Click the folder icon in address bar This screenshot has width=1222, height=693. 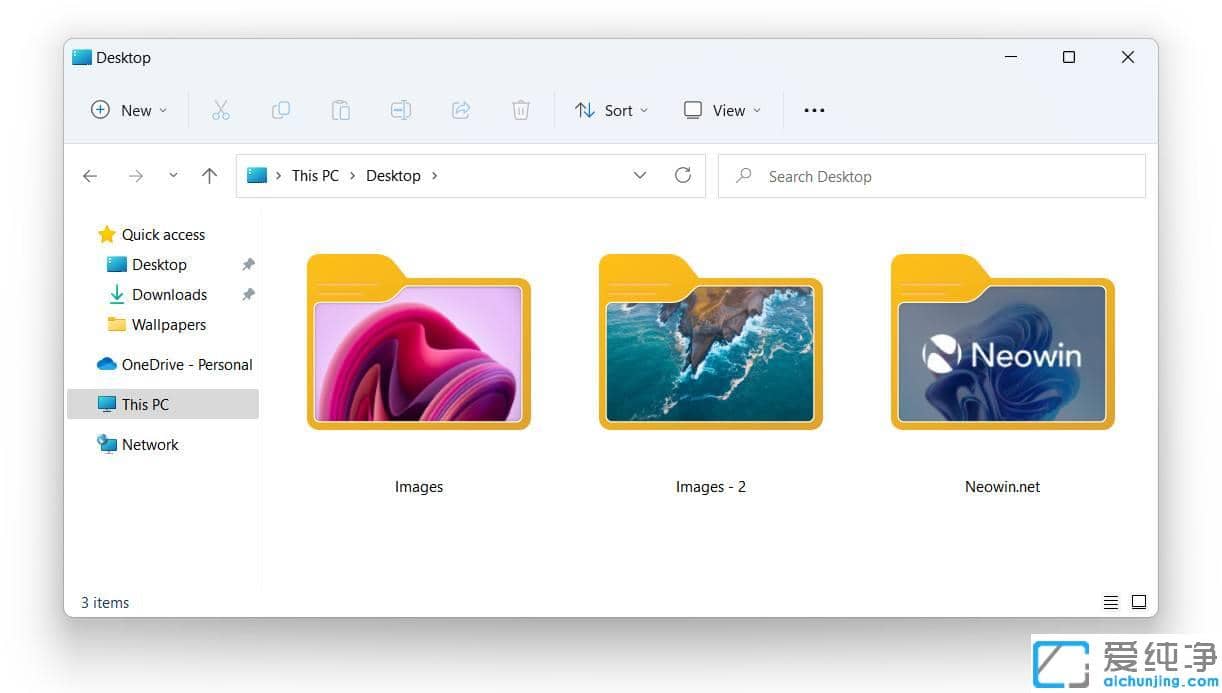coord(257,175)
